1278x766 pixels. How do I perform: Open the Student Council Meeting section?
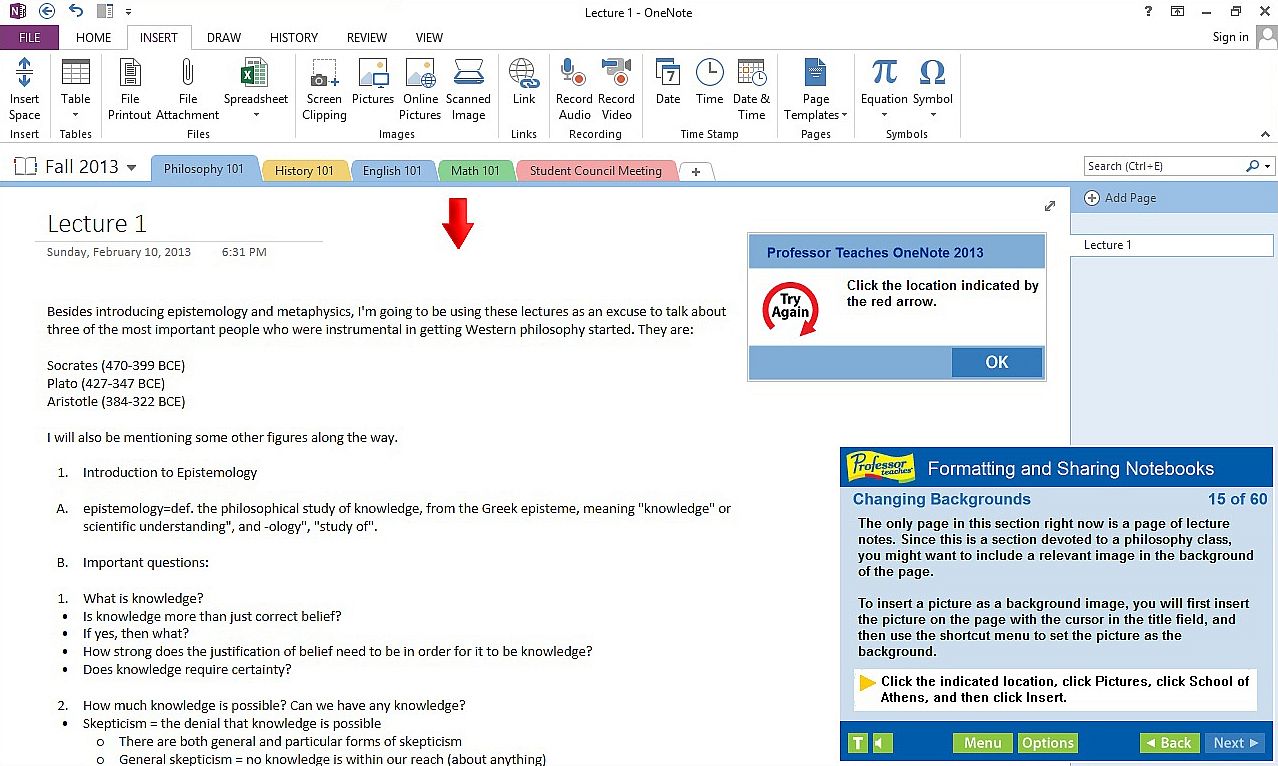(x=596, y=171)
